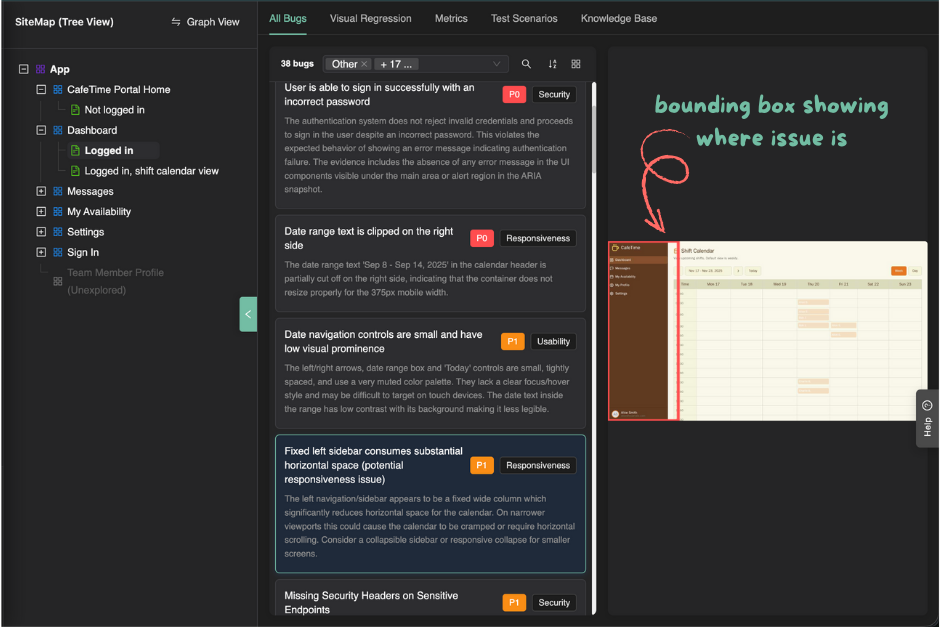Remove the 'Other' filter tag
Image resolution: width=940 pixels, height=627 pixels.
click(365, 64)
